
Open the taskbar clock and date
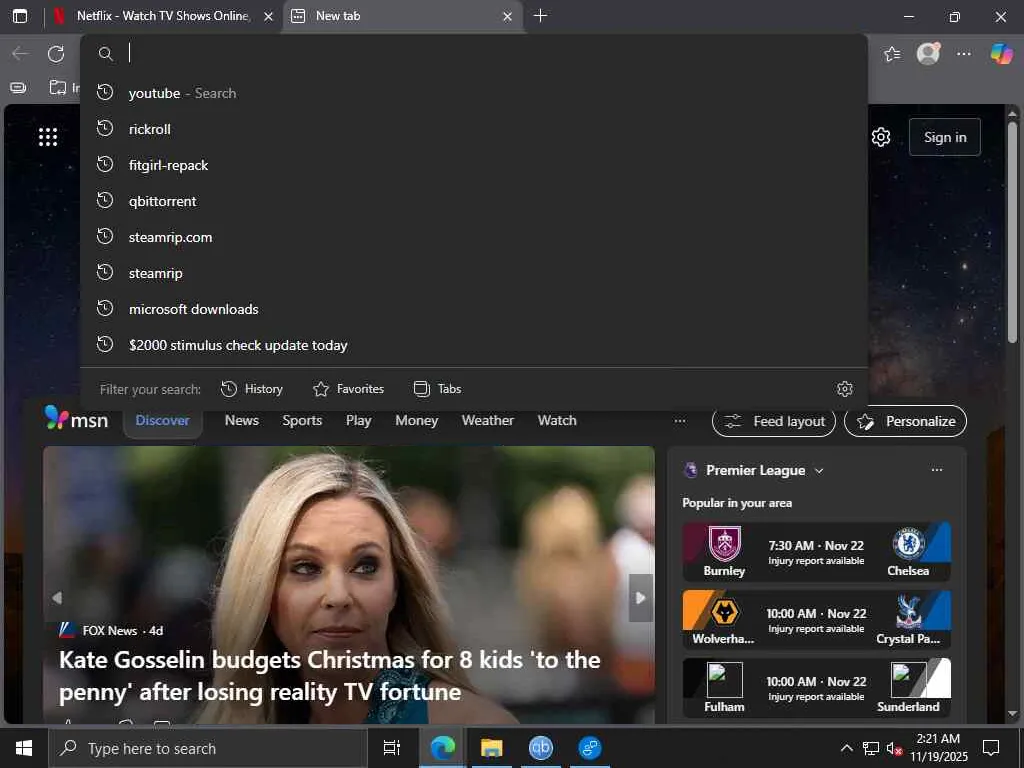pos(938,748)
